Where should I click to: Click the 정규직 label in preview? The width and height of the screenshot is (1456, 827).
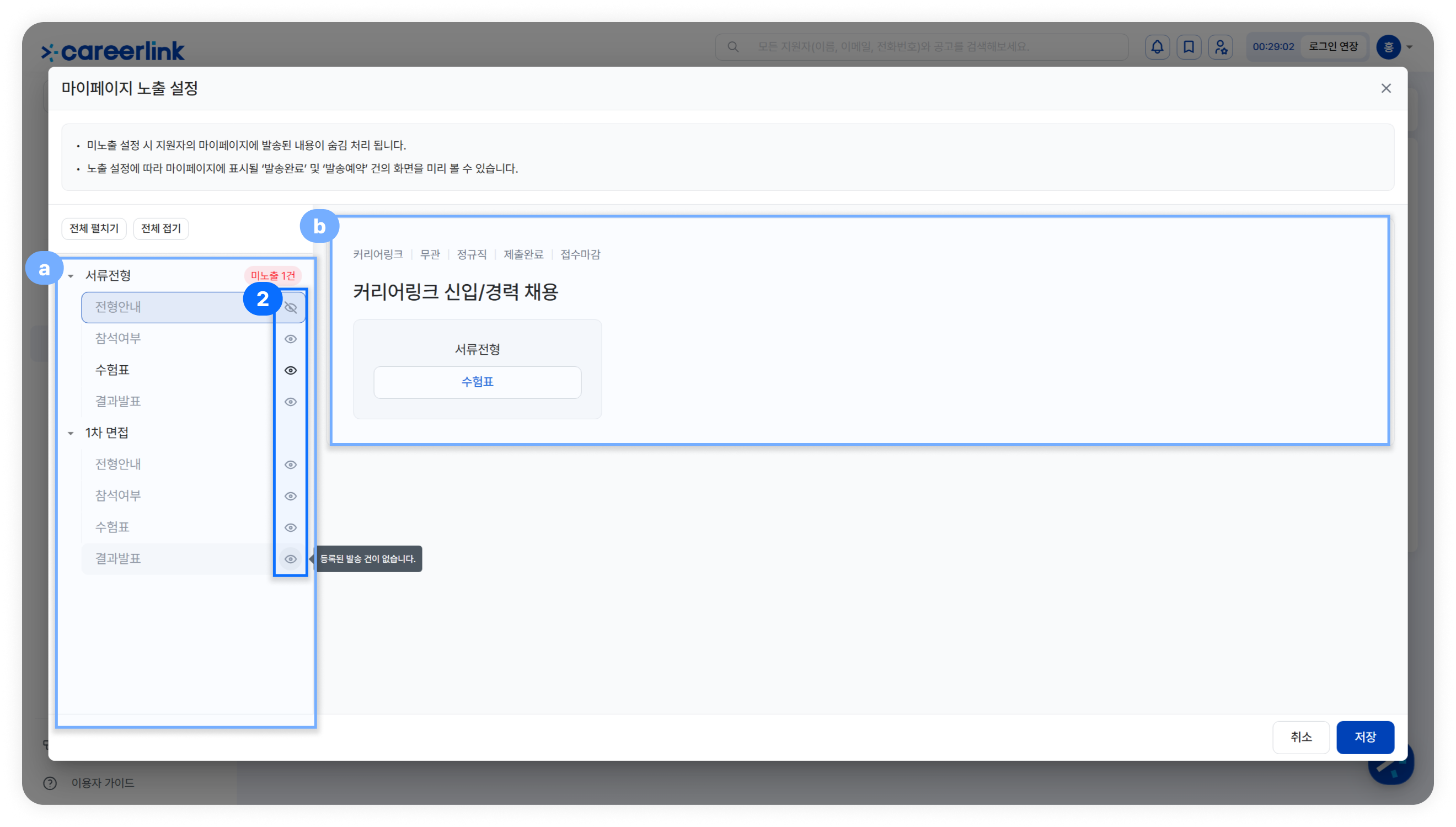472,254
